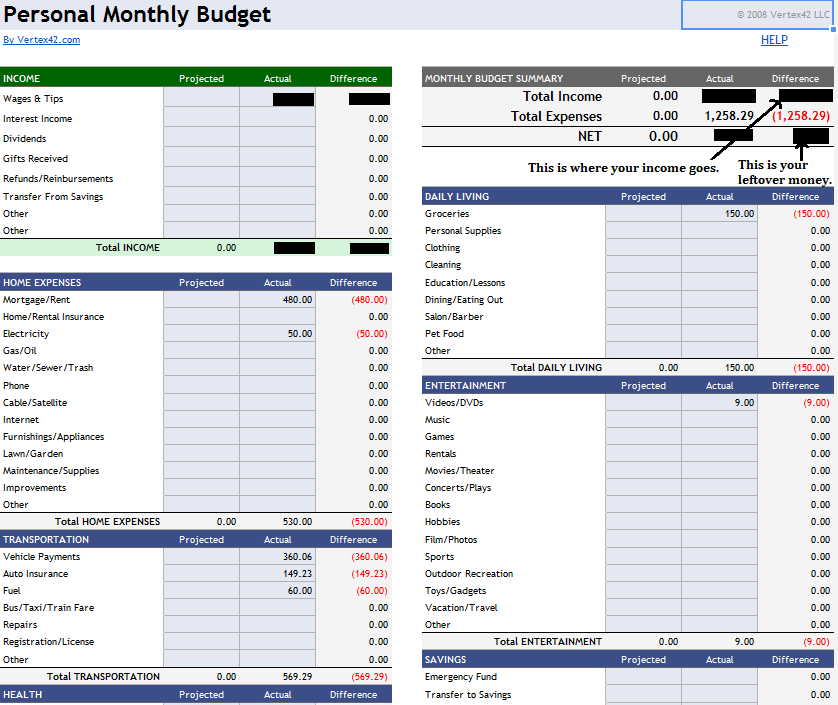
Task: Select Transfer to Savings actual cell
Action: 719,695
